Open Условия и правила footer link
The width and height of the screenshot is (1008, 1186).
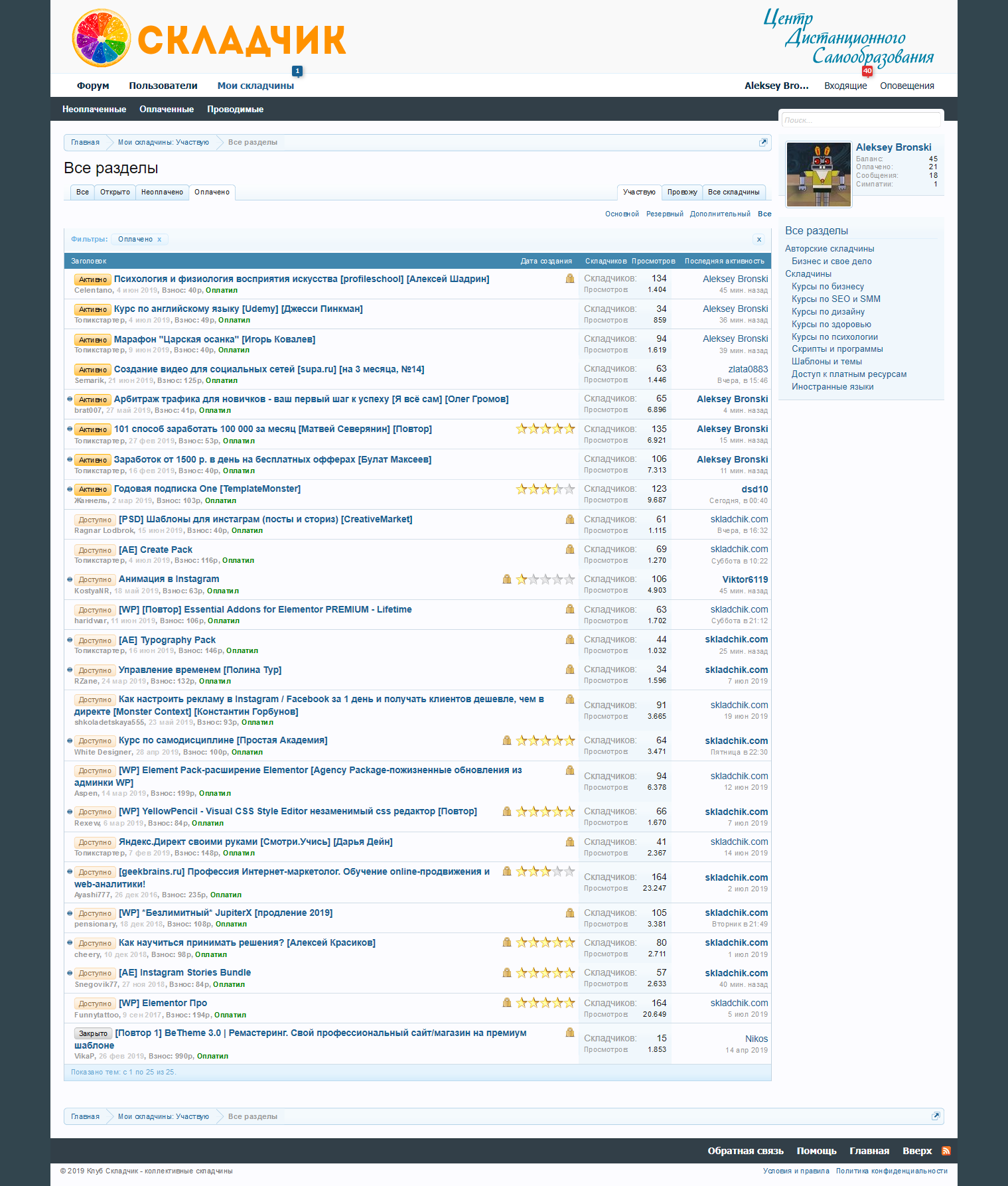[796, 1171]
